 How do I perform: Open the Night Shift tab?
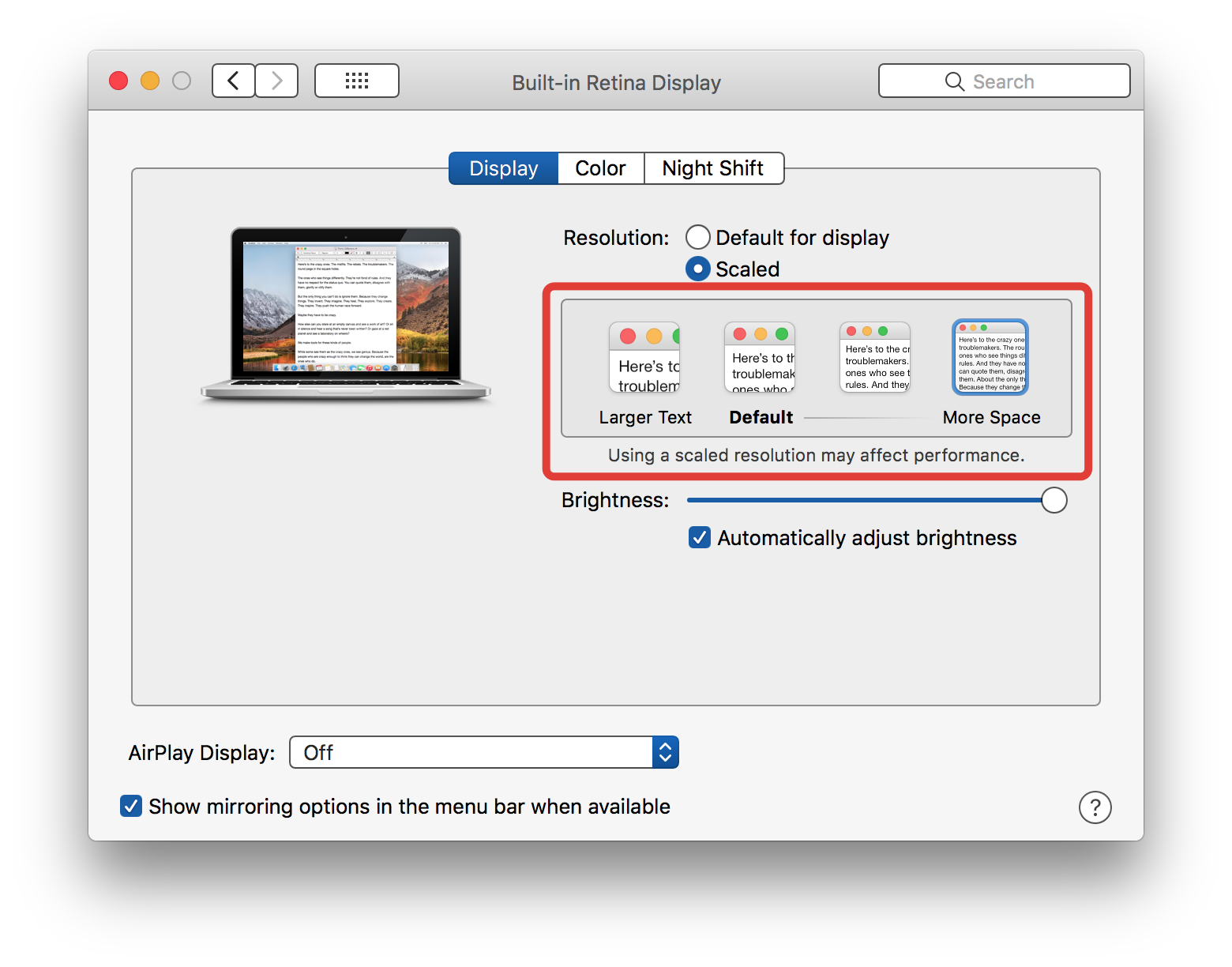tap(714, 168)
